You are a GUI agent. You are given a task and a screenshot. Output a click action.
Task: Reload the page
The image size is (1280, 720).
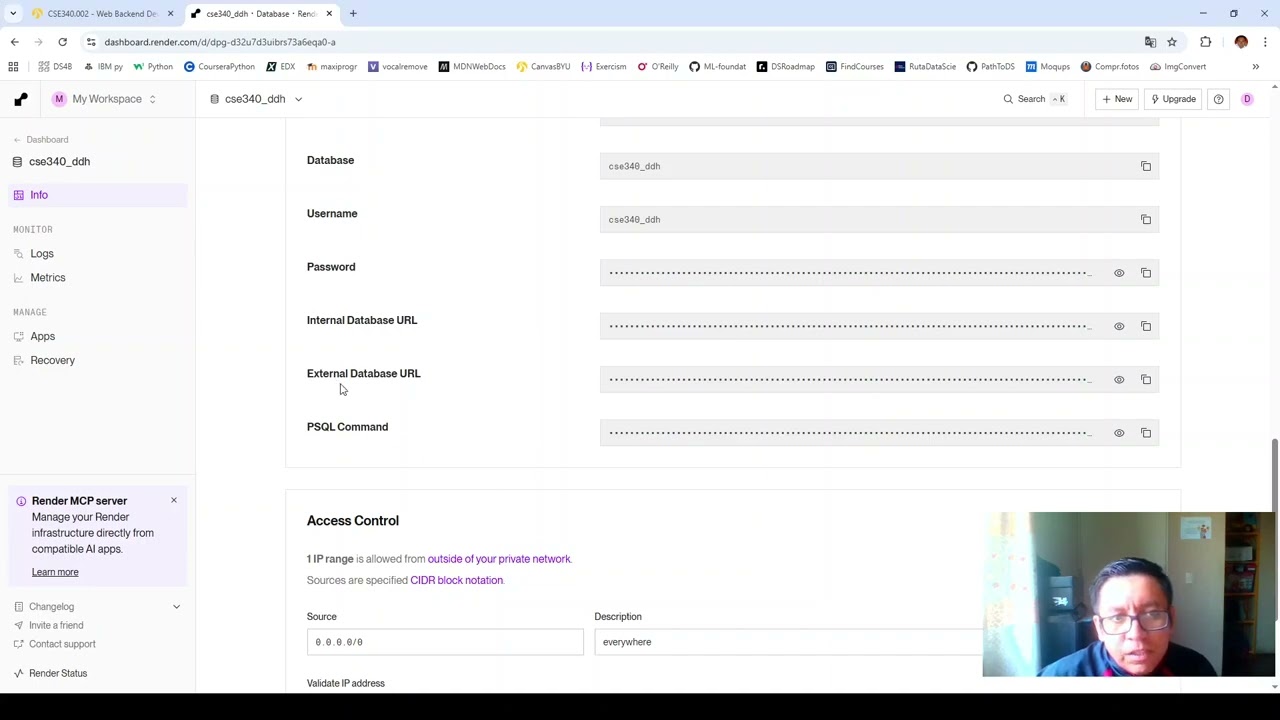(62, 42)
